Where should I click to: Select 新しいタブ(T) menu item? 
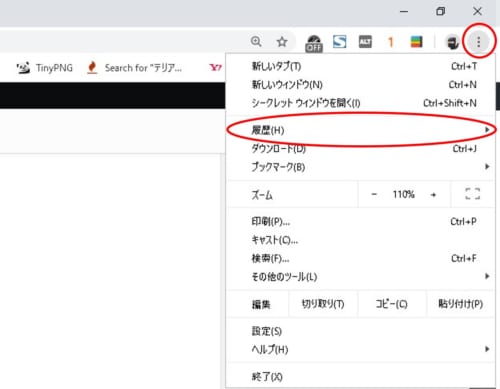click(x=360, y=66)
